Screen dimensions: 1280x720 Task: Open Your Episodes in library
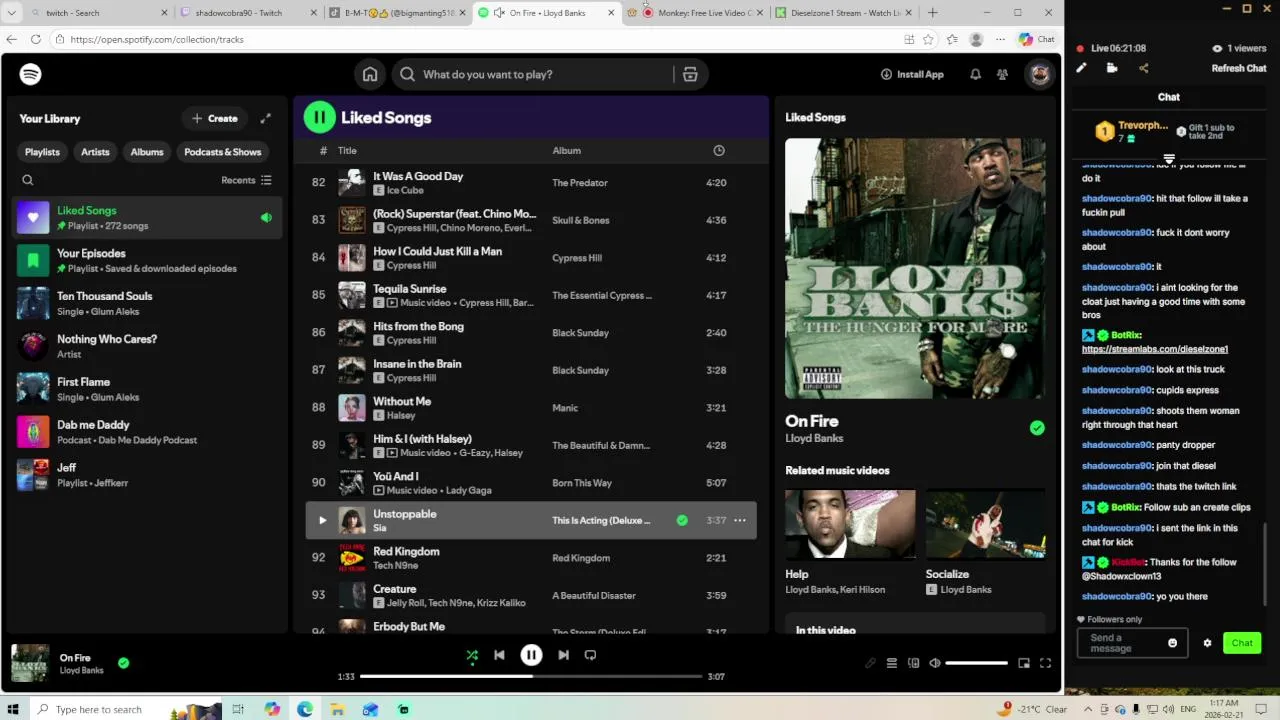[147, 260]
